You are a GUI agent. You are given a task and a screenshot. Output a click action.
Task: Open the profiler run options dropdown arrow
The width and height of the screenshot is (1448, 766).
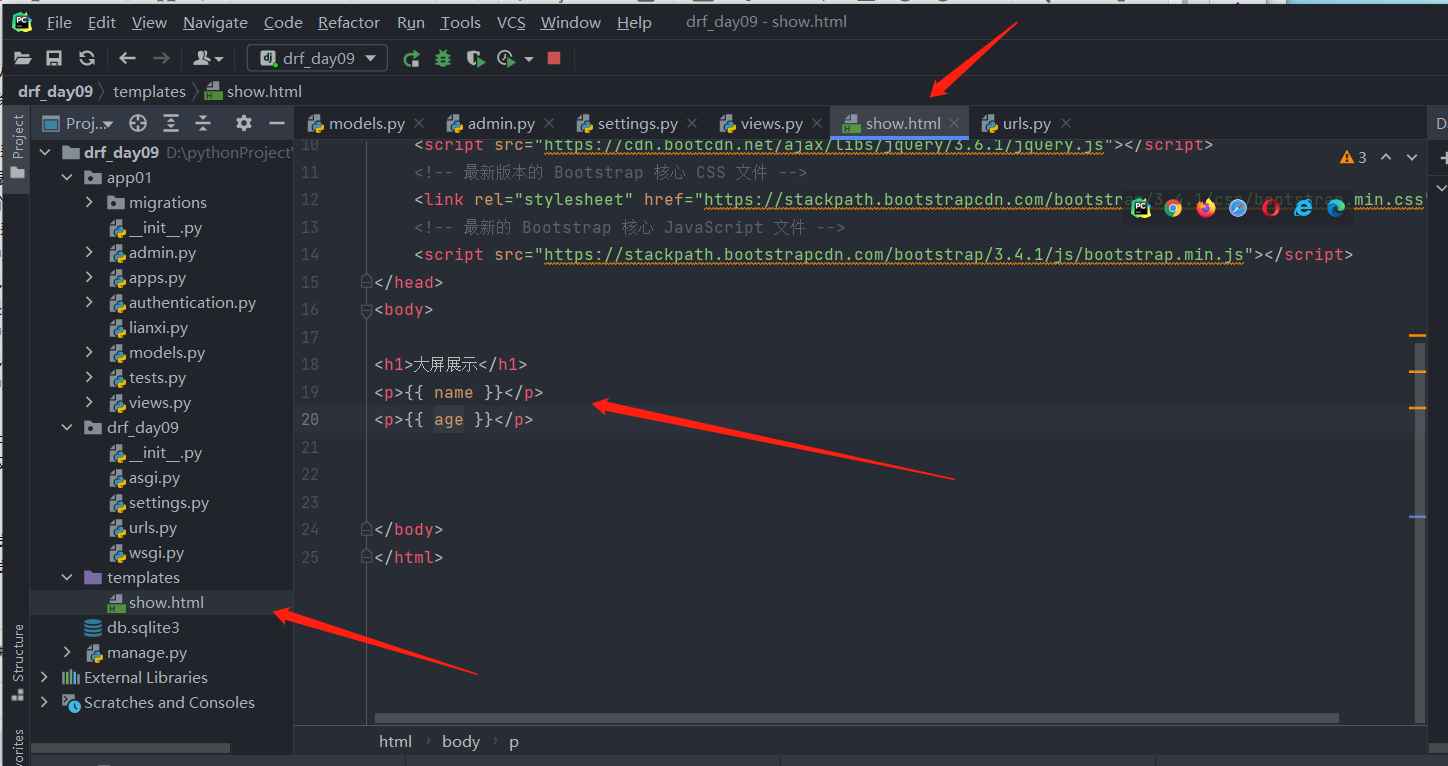529,59
